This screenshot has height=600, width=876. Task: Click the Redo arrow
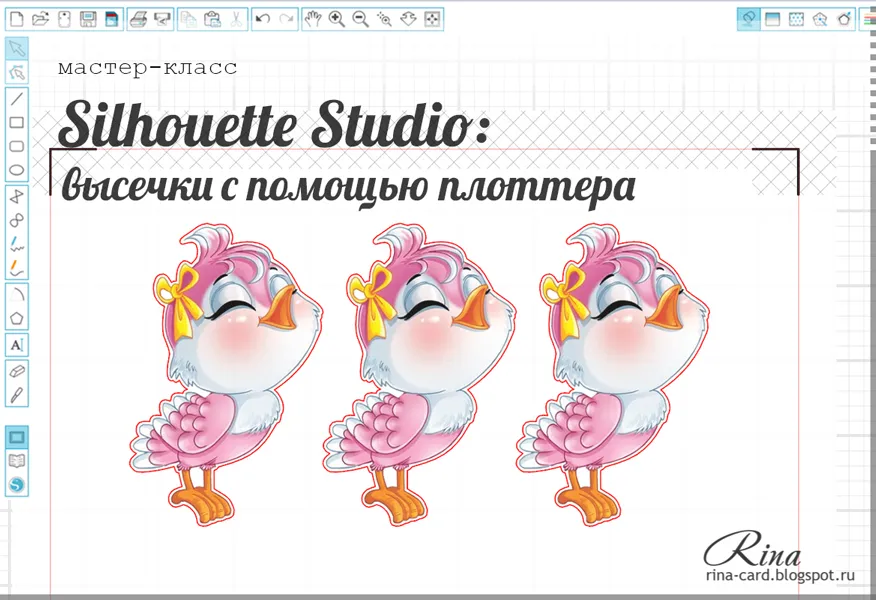pyautogui.click(x=287, y=20)
